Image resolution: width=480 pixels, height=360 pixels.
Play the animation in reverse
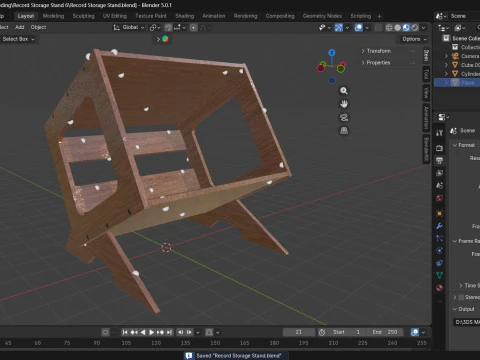click(143, 332)
